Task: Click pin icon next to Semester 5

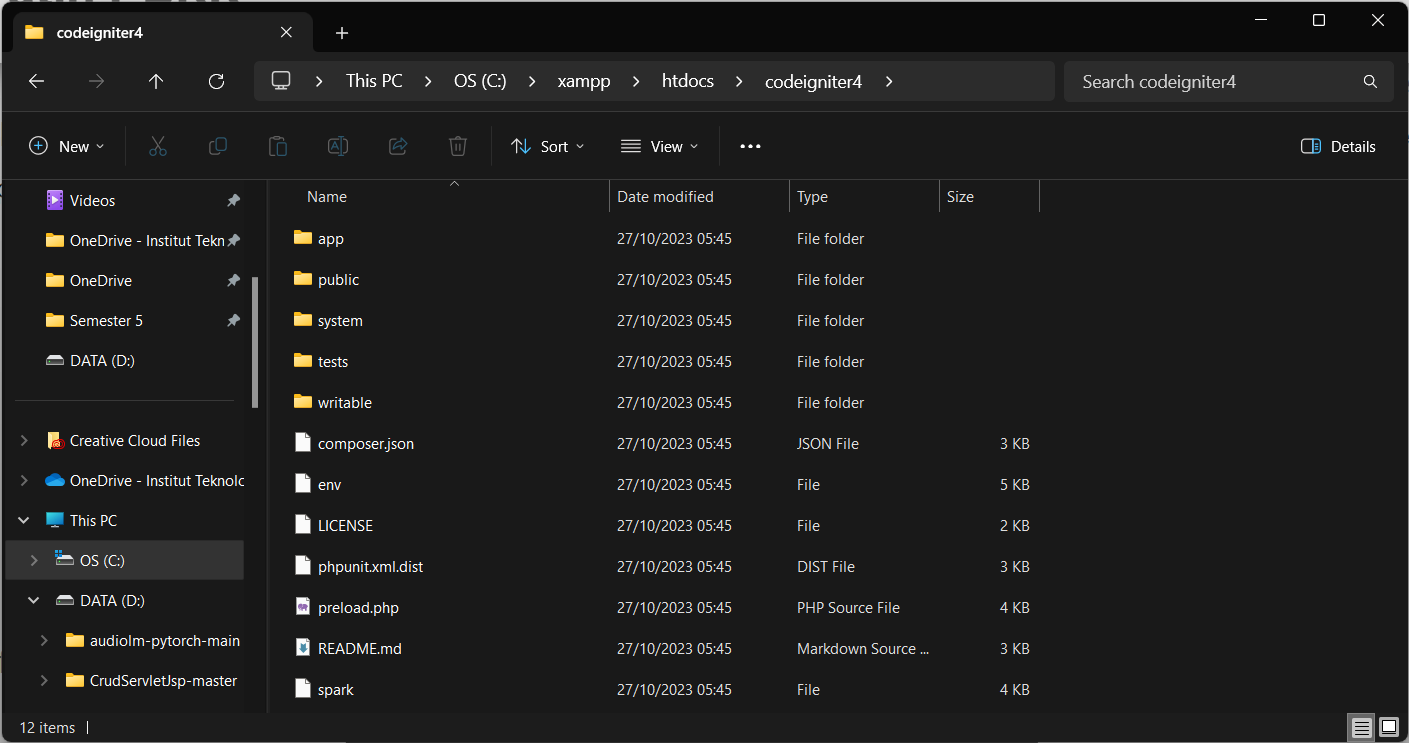Action: point(233,321)
